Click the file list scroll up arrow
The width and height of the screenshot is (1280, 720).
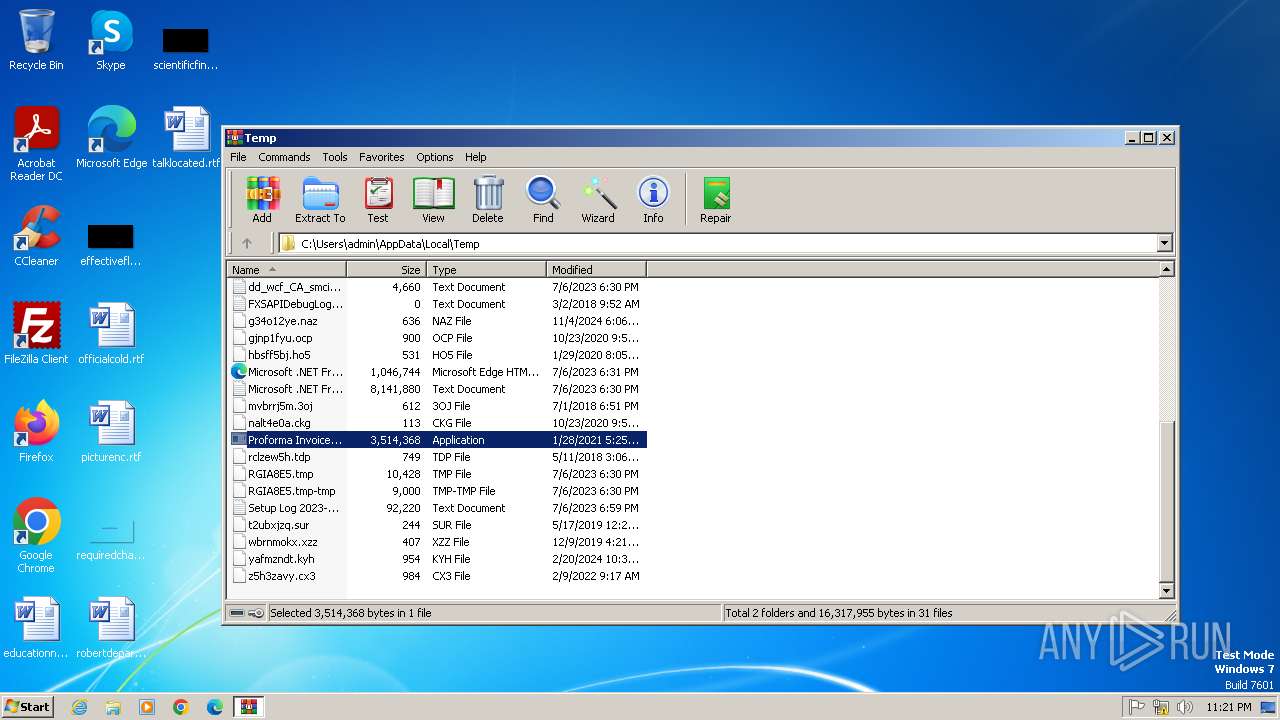(1166, 269)
